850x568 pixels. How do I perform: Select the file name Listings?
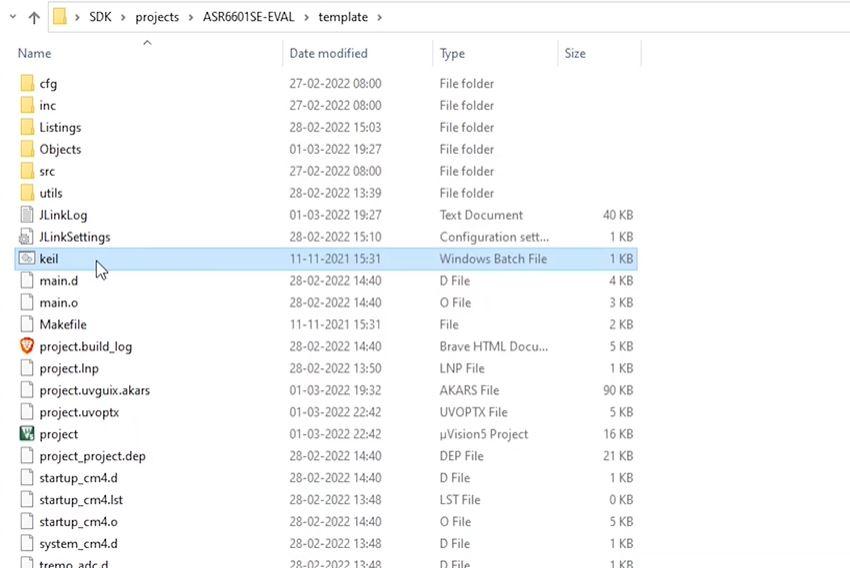(60, 127)
